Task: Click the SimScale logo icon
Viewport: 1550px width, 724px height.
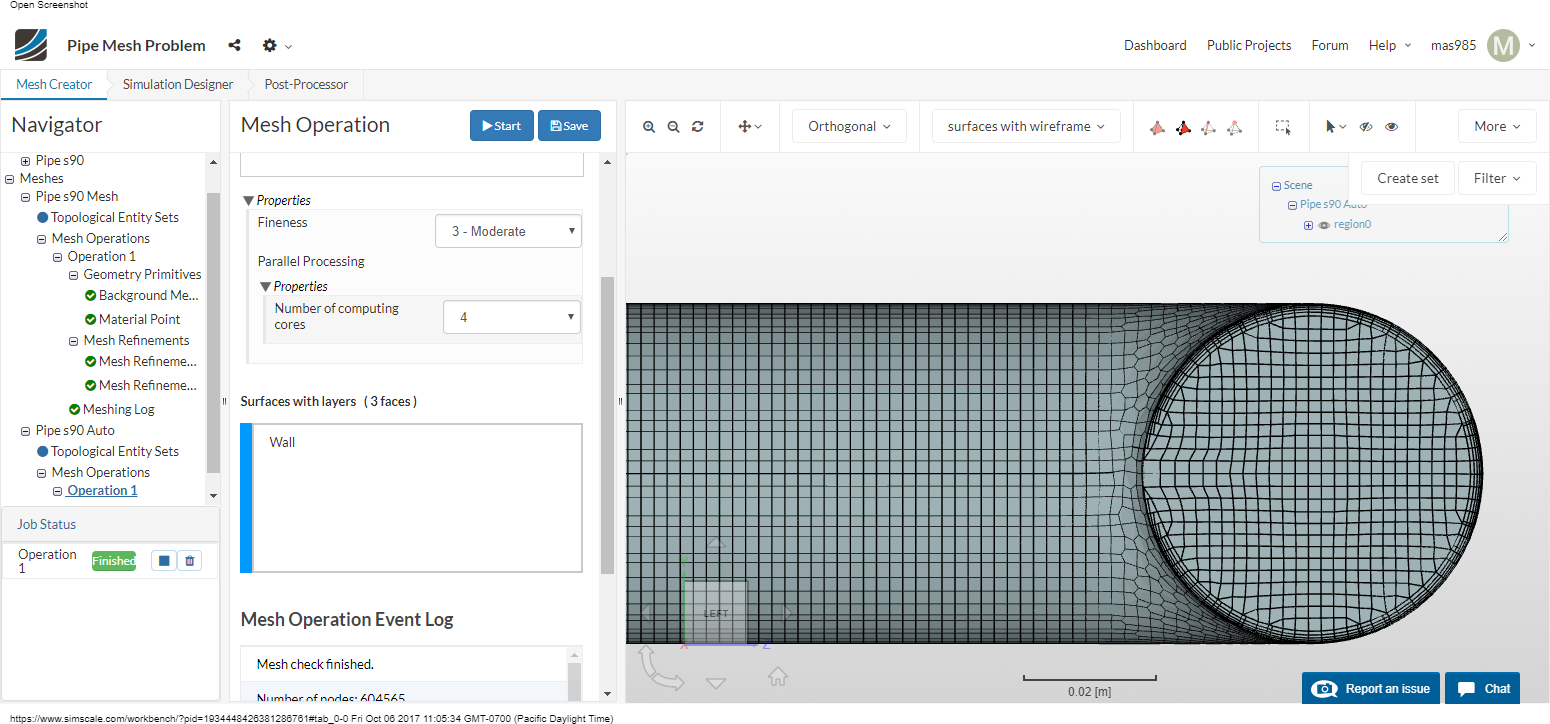Action: [31, 45]
